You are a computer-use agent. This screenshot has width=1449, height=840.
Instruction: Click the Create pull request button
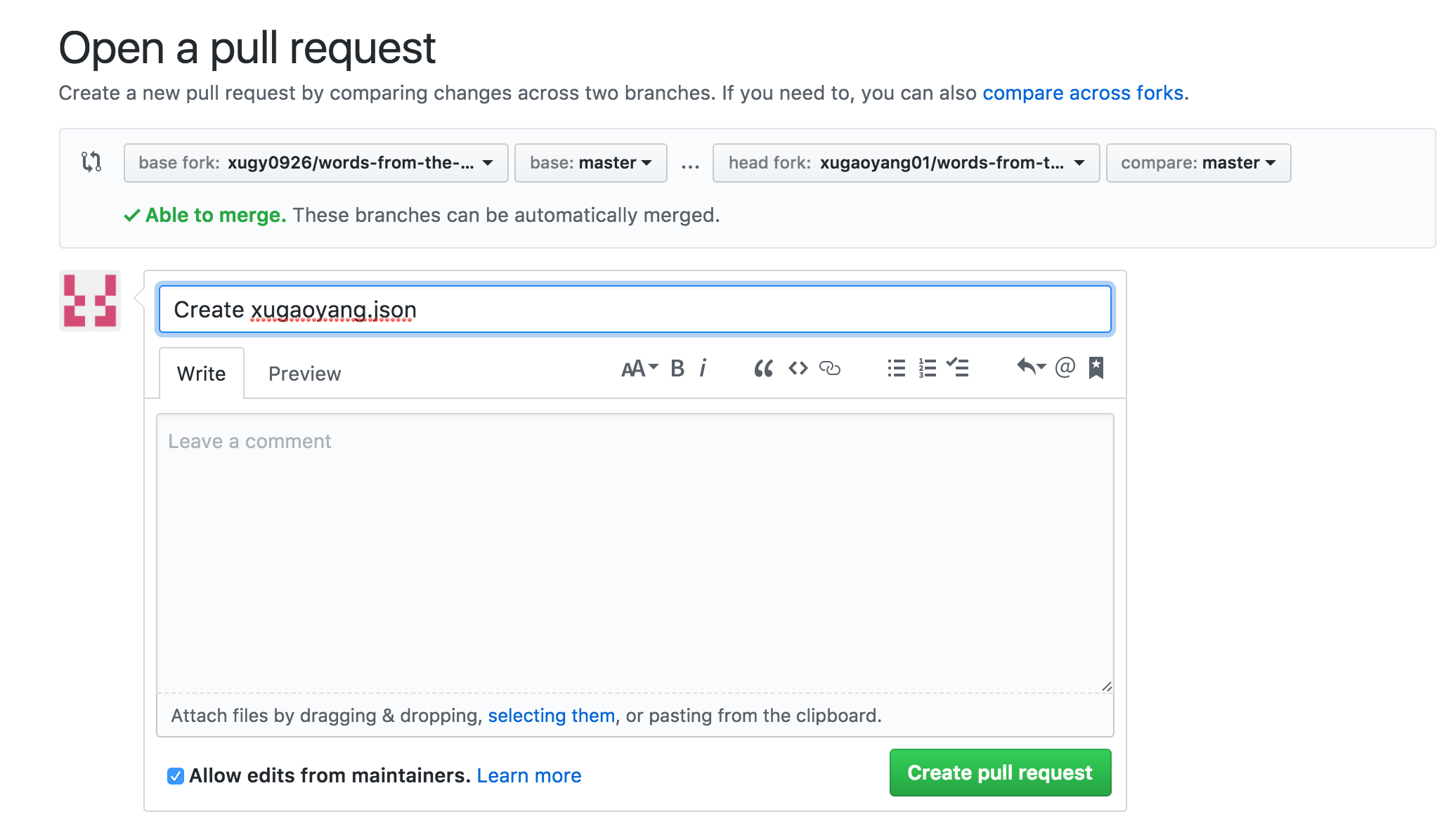(999, 773)
